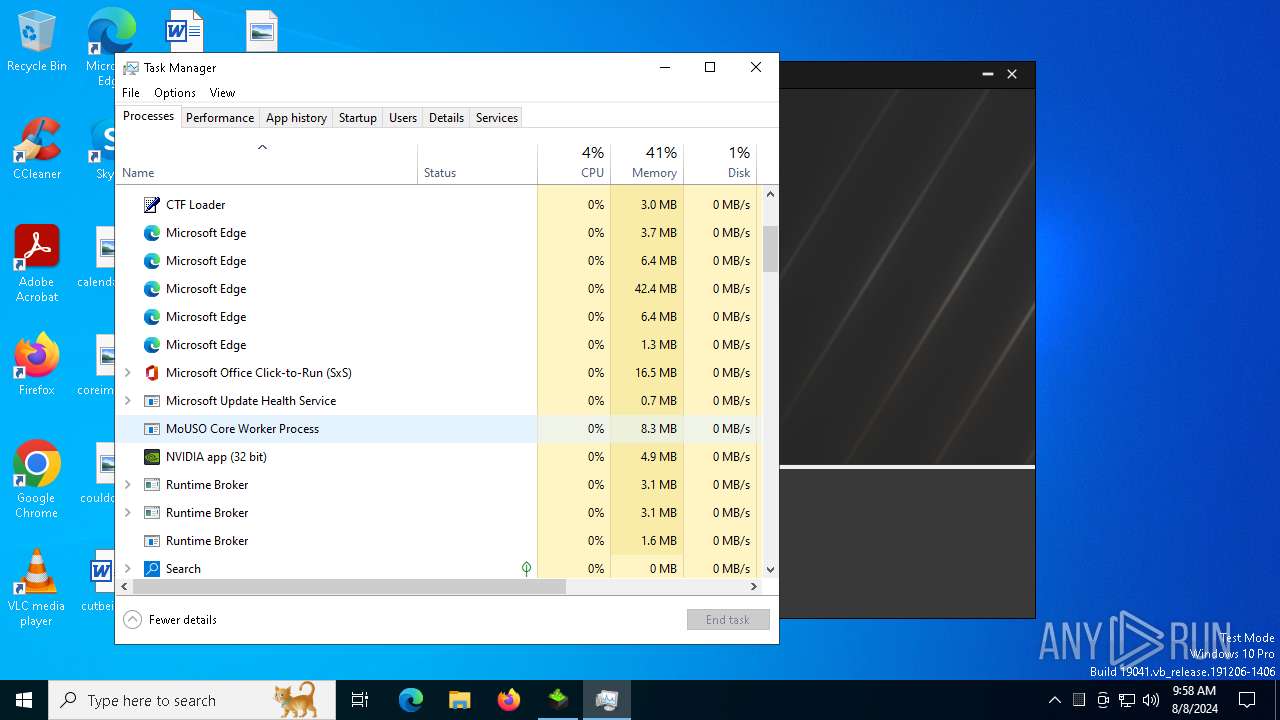Close the dark background window
Viewport: 1280px width, 720px height.
[x=1012, y=74]
